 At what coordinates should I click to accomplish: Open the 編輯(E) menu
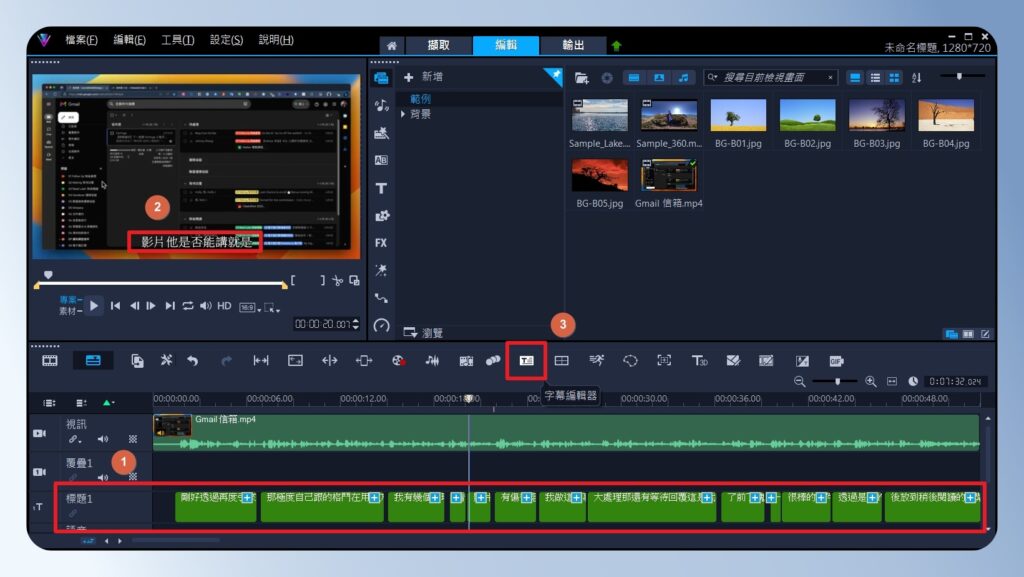coord(129,40)
